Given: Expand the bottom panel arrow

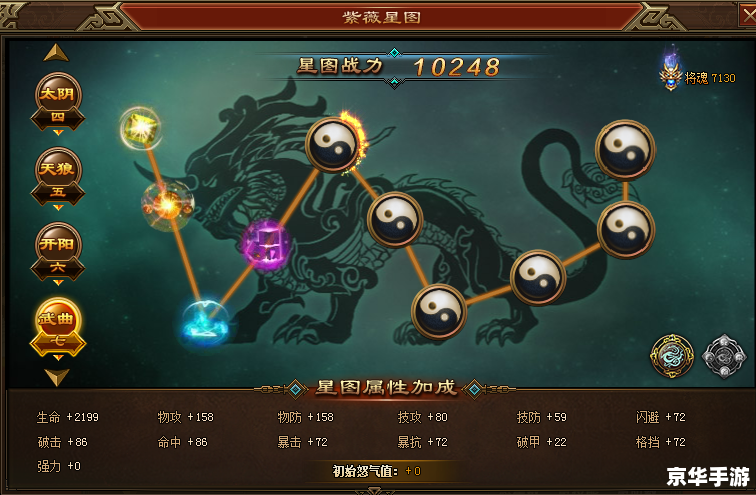Looking at the screenshot, I should pos(374,491).
